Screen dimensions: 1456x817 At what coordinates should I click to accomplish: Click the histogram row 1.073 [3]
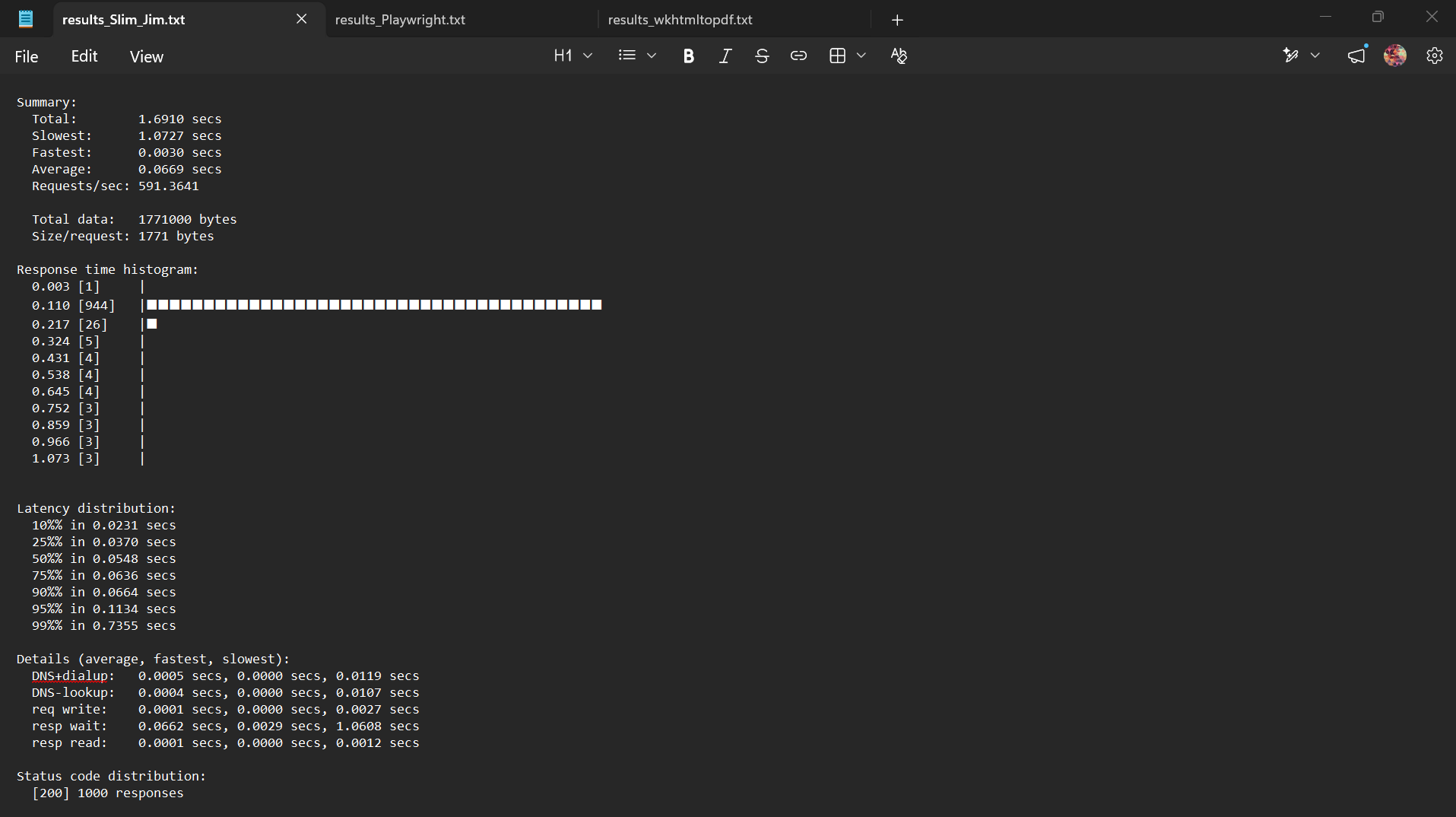[88, 458]
